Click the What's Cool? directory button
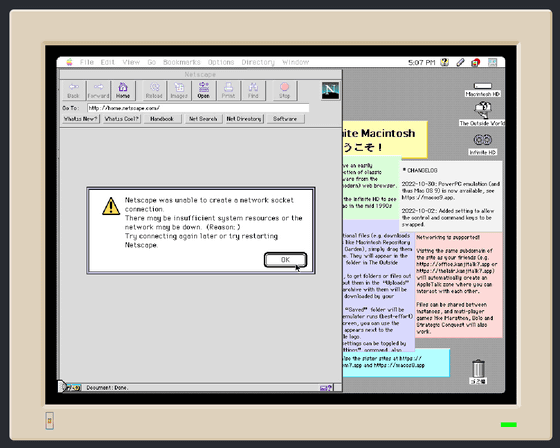This screenshot has width=560, height=448. 122,119
